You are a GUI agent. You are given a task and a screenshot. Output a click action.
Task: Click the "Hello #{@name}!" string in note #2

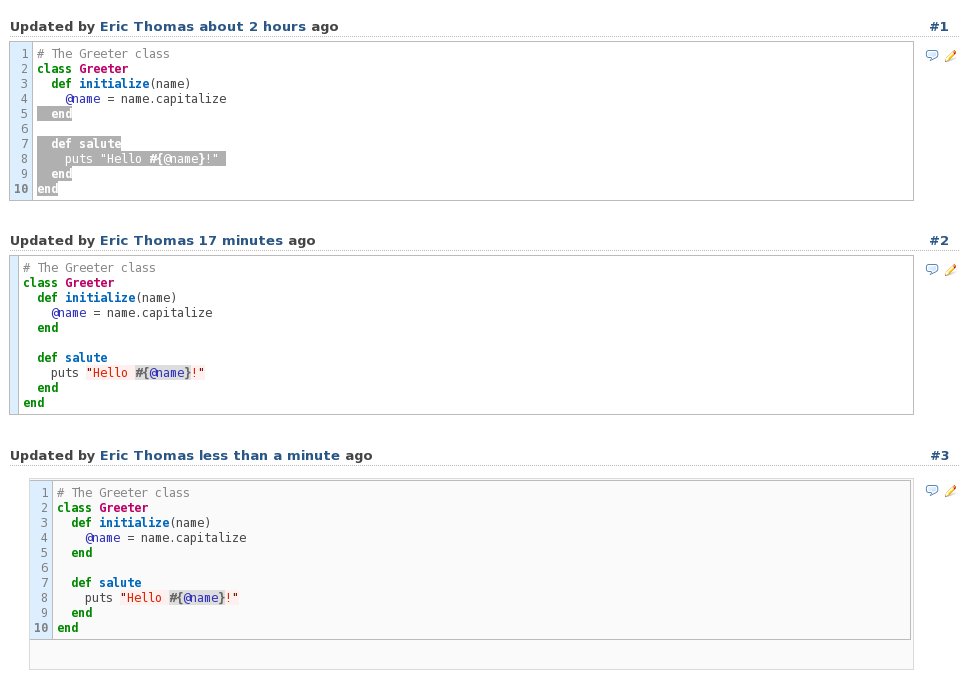(x=145, y=373)
